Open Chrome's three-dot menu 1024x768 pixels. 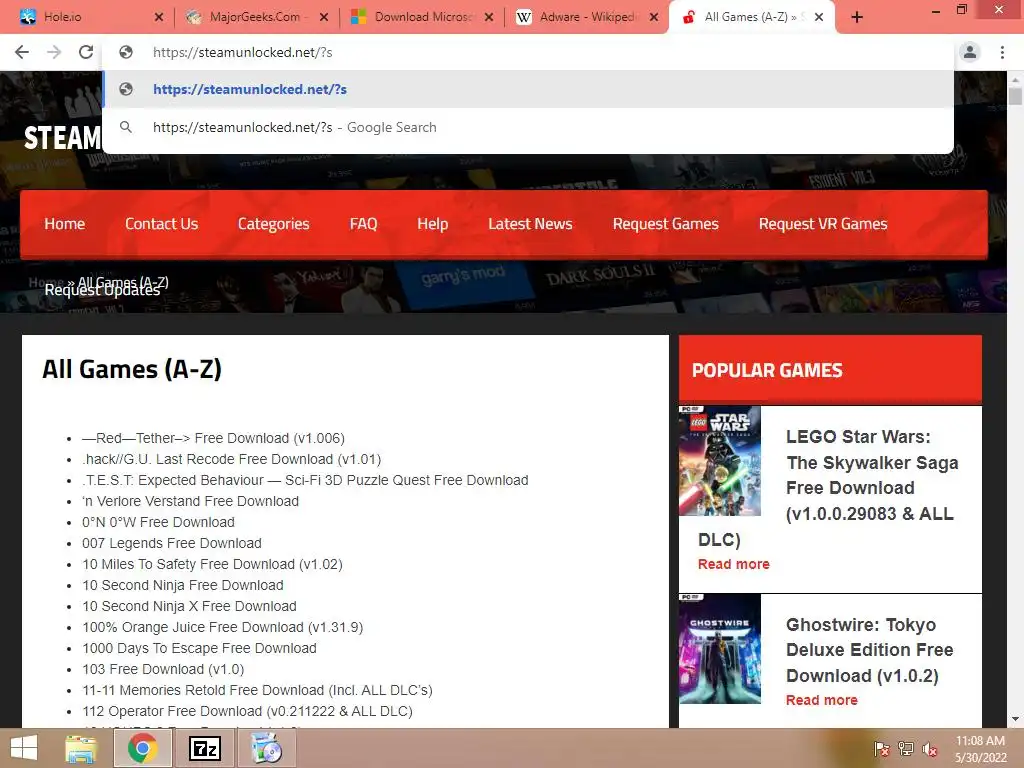[1002, 52]
